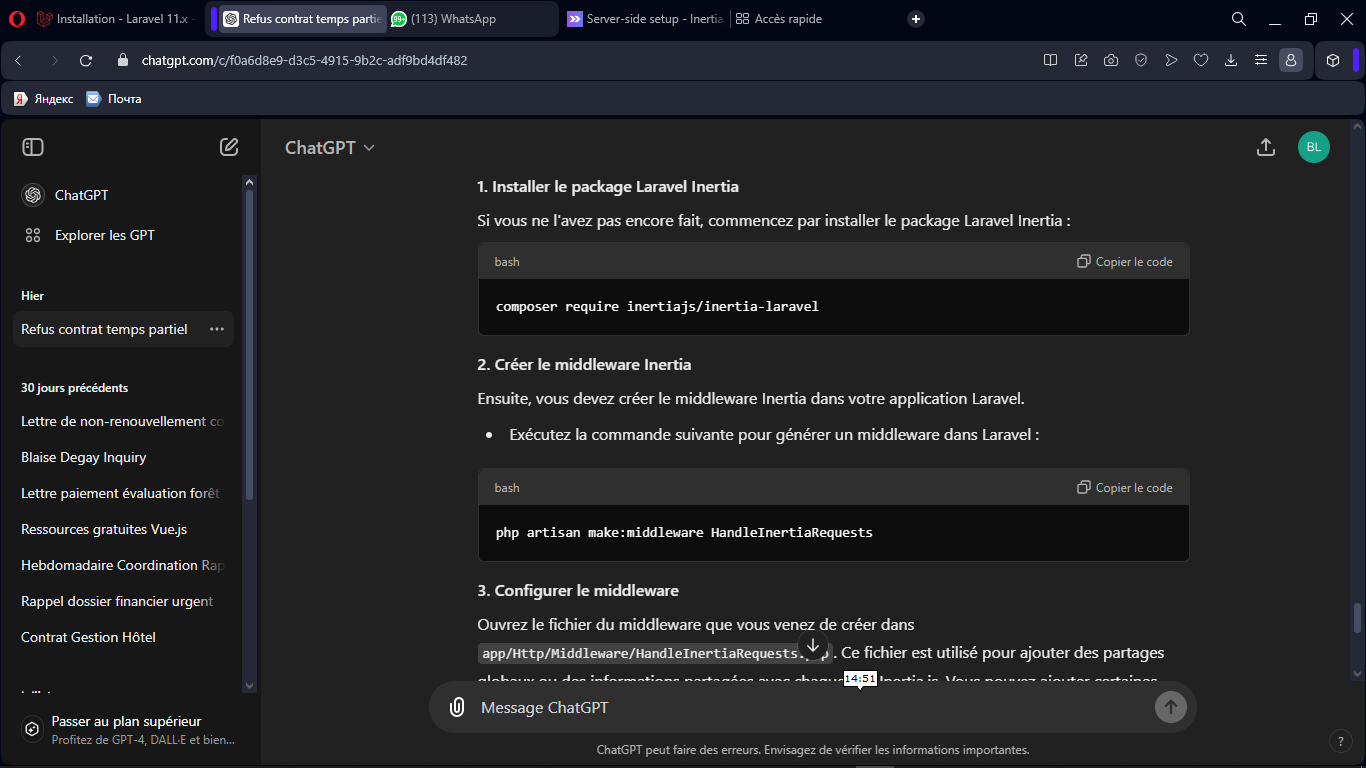1366x768 pixels.
Task: Click the scroll-to-bottom arrow button
Action: pos(813,646)
